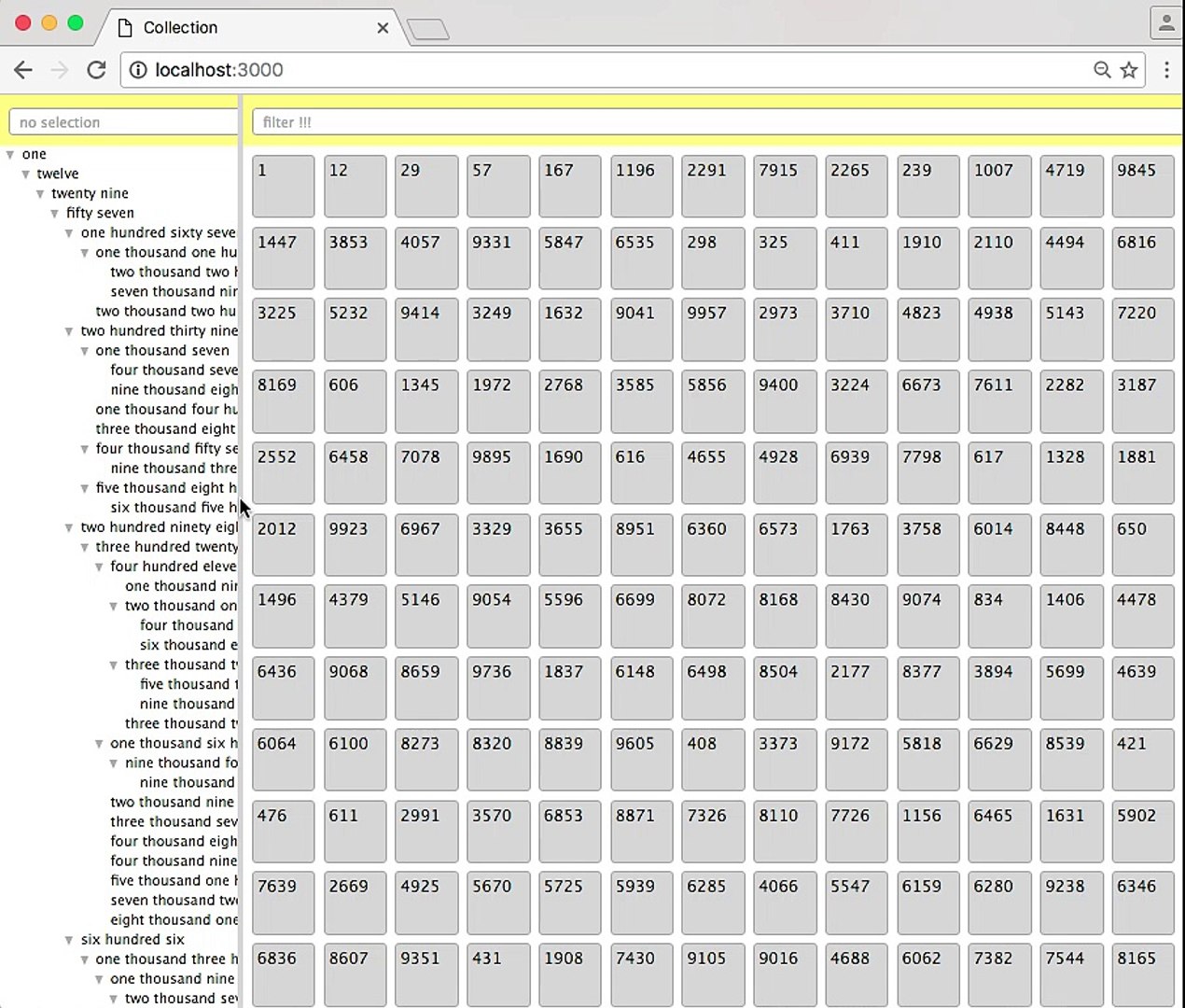Click the browser forward arrow

pos(60,70)
